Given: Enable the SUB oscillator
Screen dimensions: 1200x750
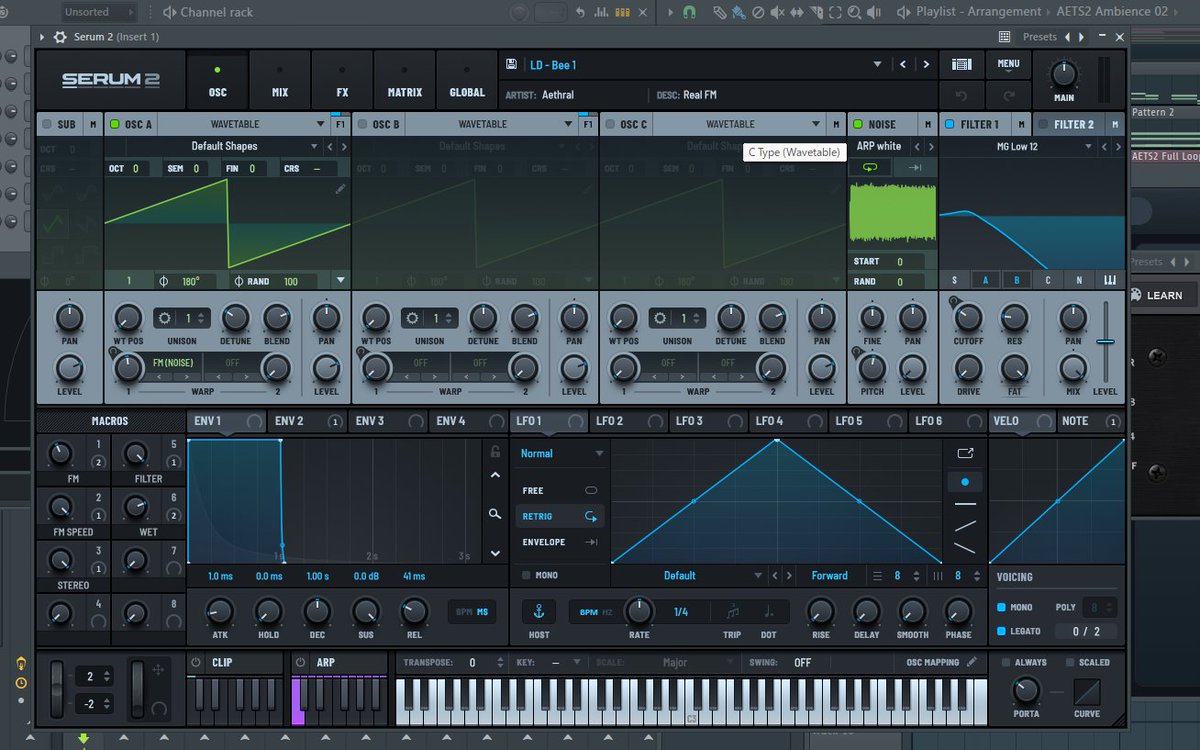Looking at the screenshot, I should point(46,124).
